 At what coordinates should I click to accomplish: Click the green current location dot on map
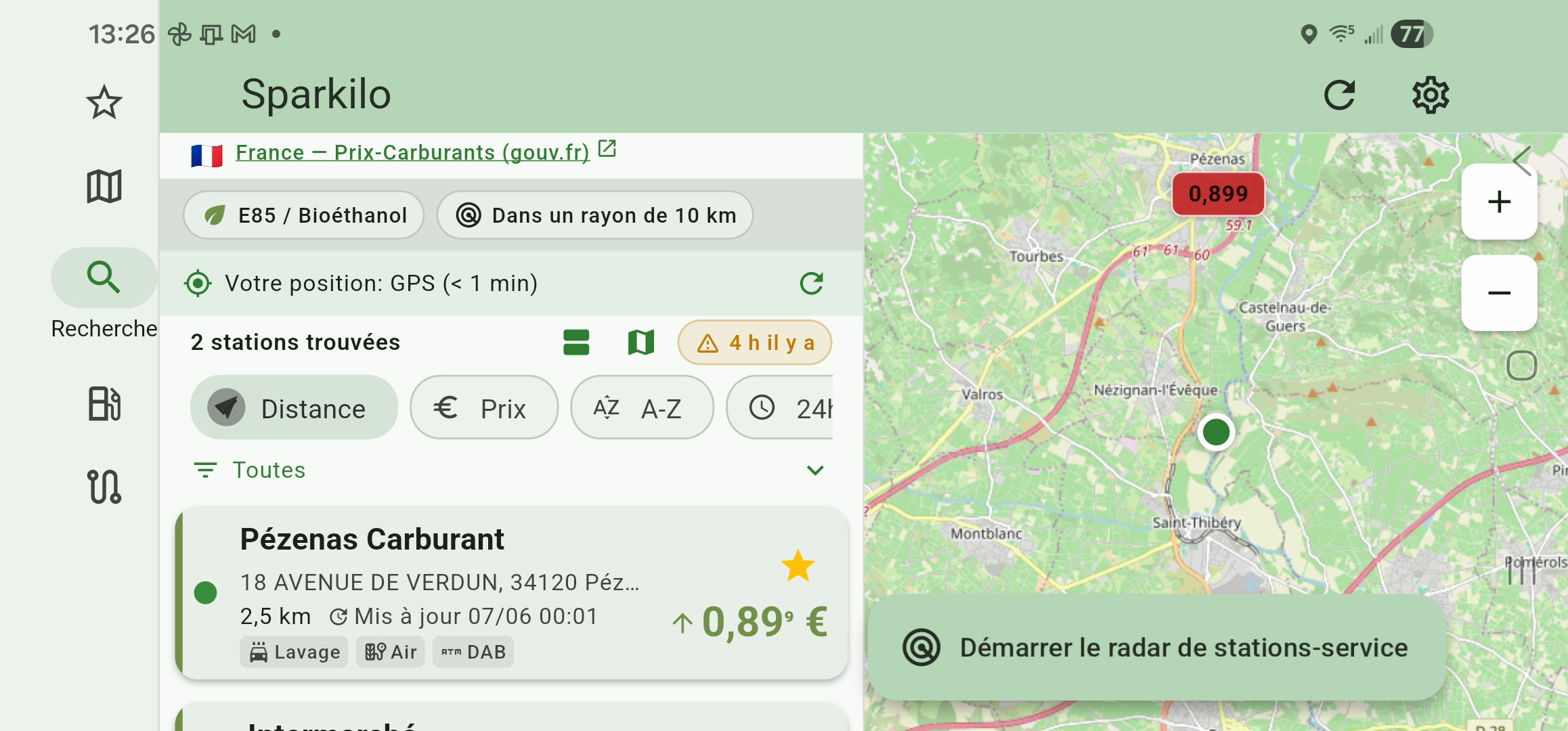(1216, 432)
